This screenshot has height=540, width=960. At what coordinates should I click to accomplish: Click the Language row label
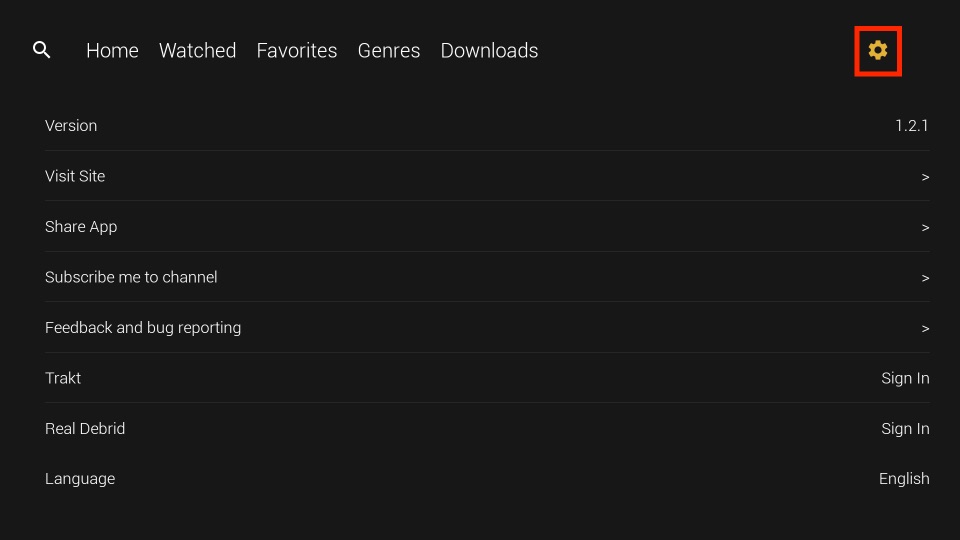point(80,479)
